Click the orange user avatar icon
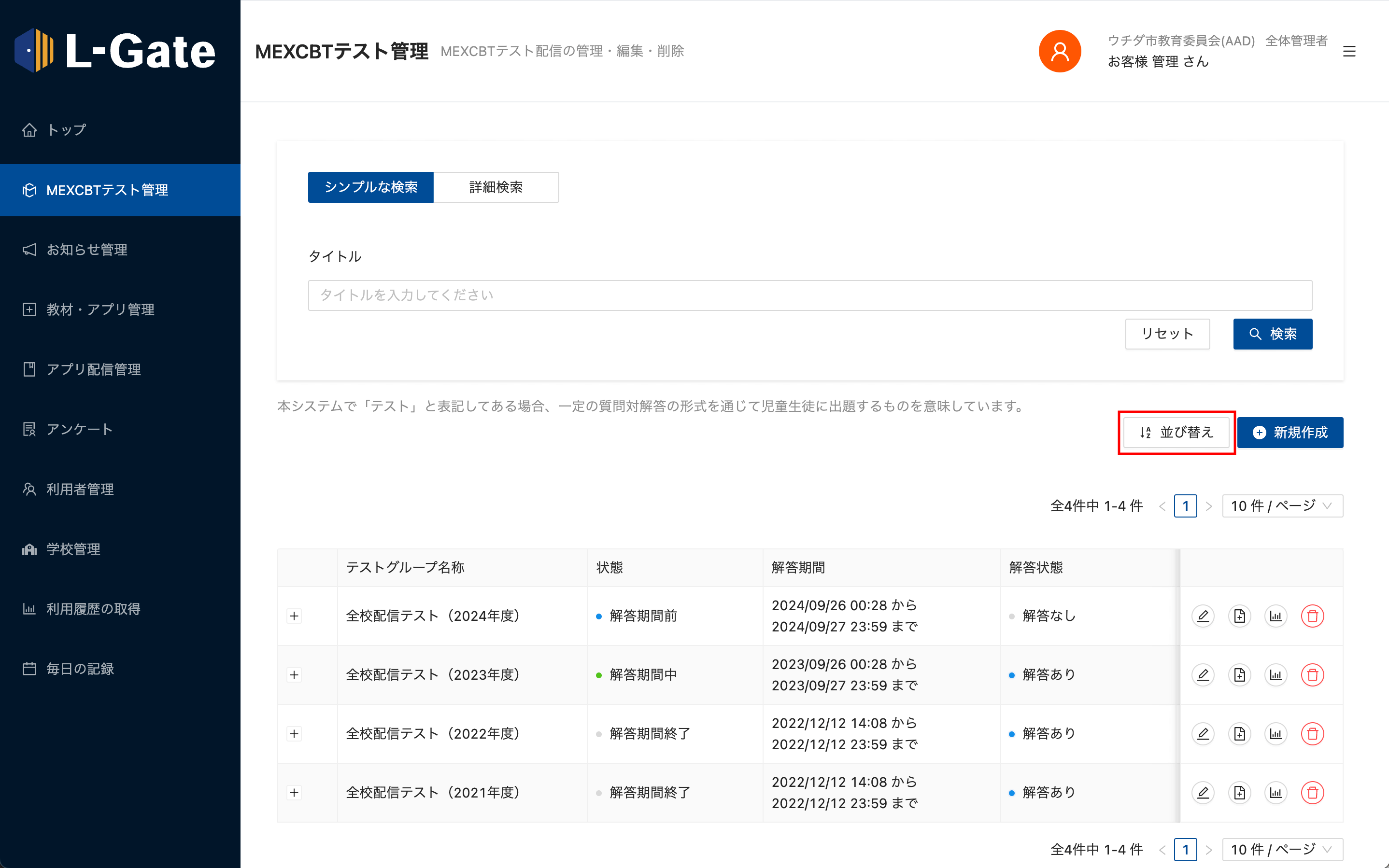Viewport: 1389px width, 868px height. point(1060,51)
